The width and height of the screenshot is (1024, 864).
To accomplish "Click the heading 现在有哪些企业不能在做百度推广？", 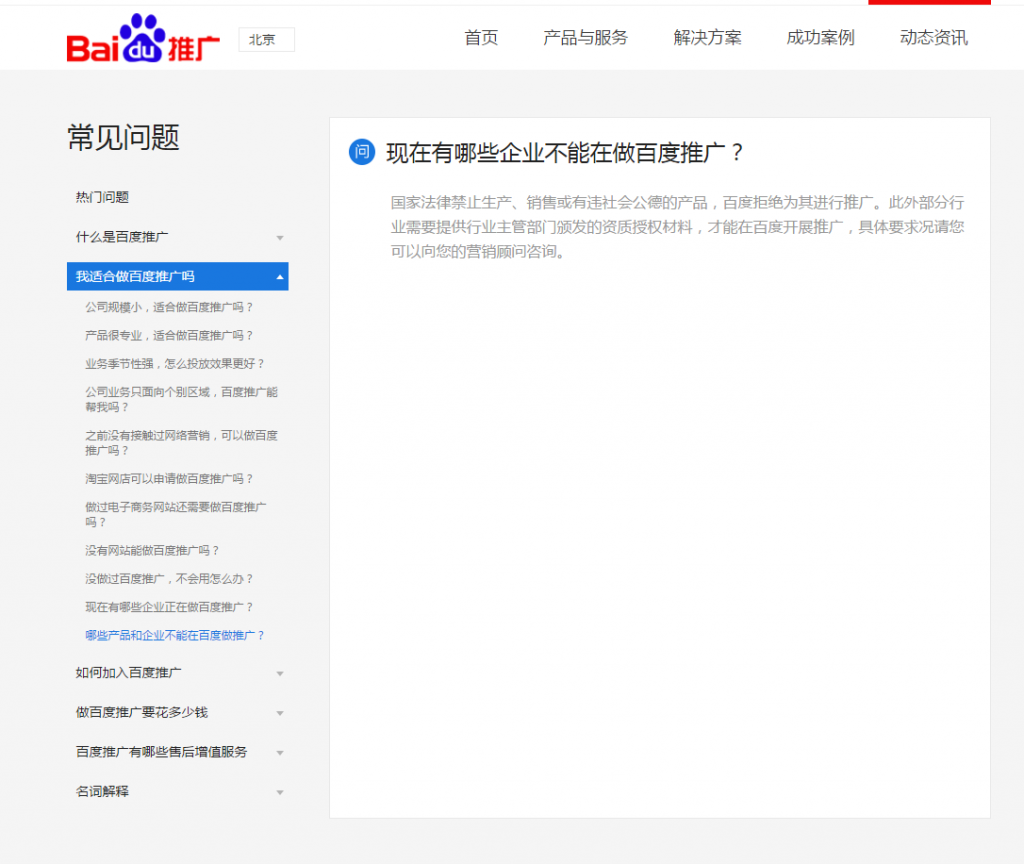I will coord(566,153).
